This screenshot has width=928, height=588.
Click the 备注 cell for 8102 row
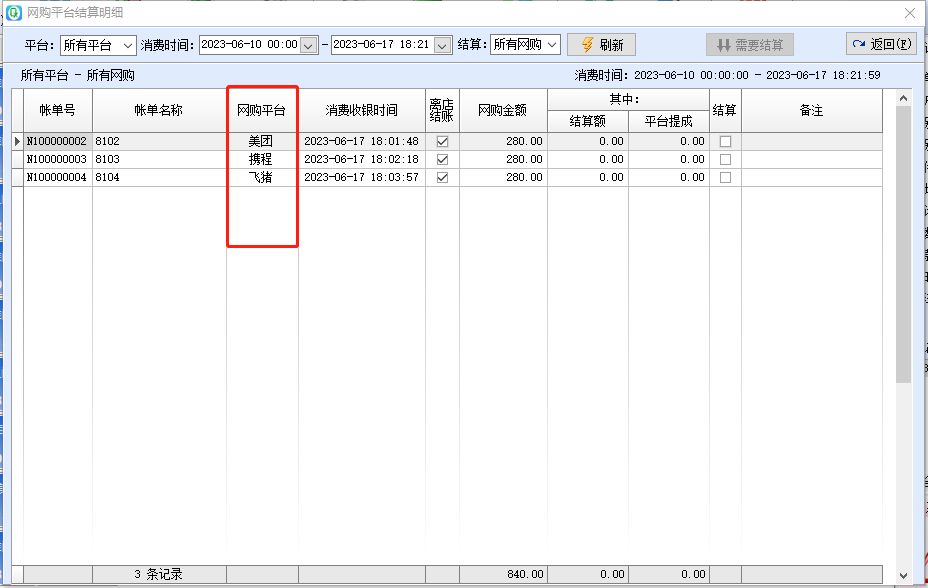point(811,141)
